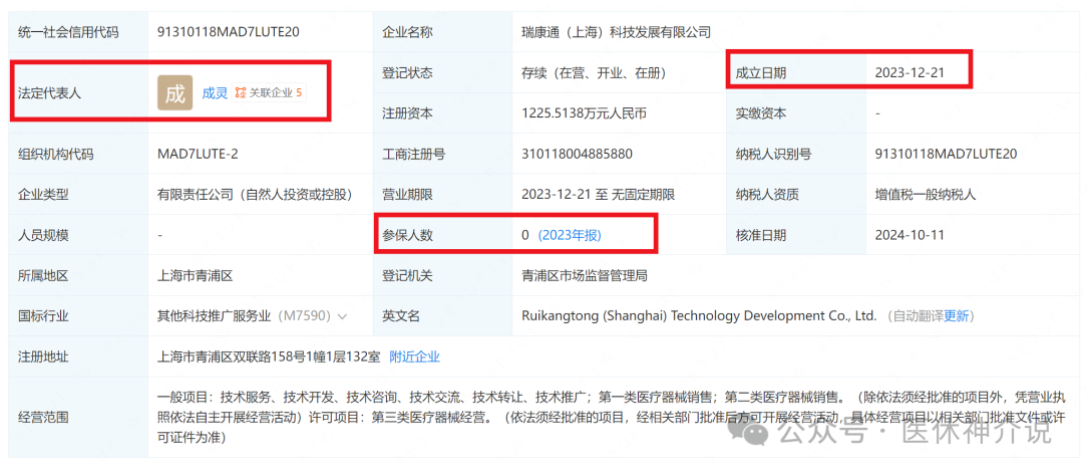Click the address 上海市青浦区双联路158号1幢1层132室
This screenshot has height=463, width=1089.
pos(269,357)
